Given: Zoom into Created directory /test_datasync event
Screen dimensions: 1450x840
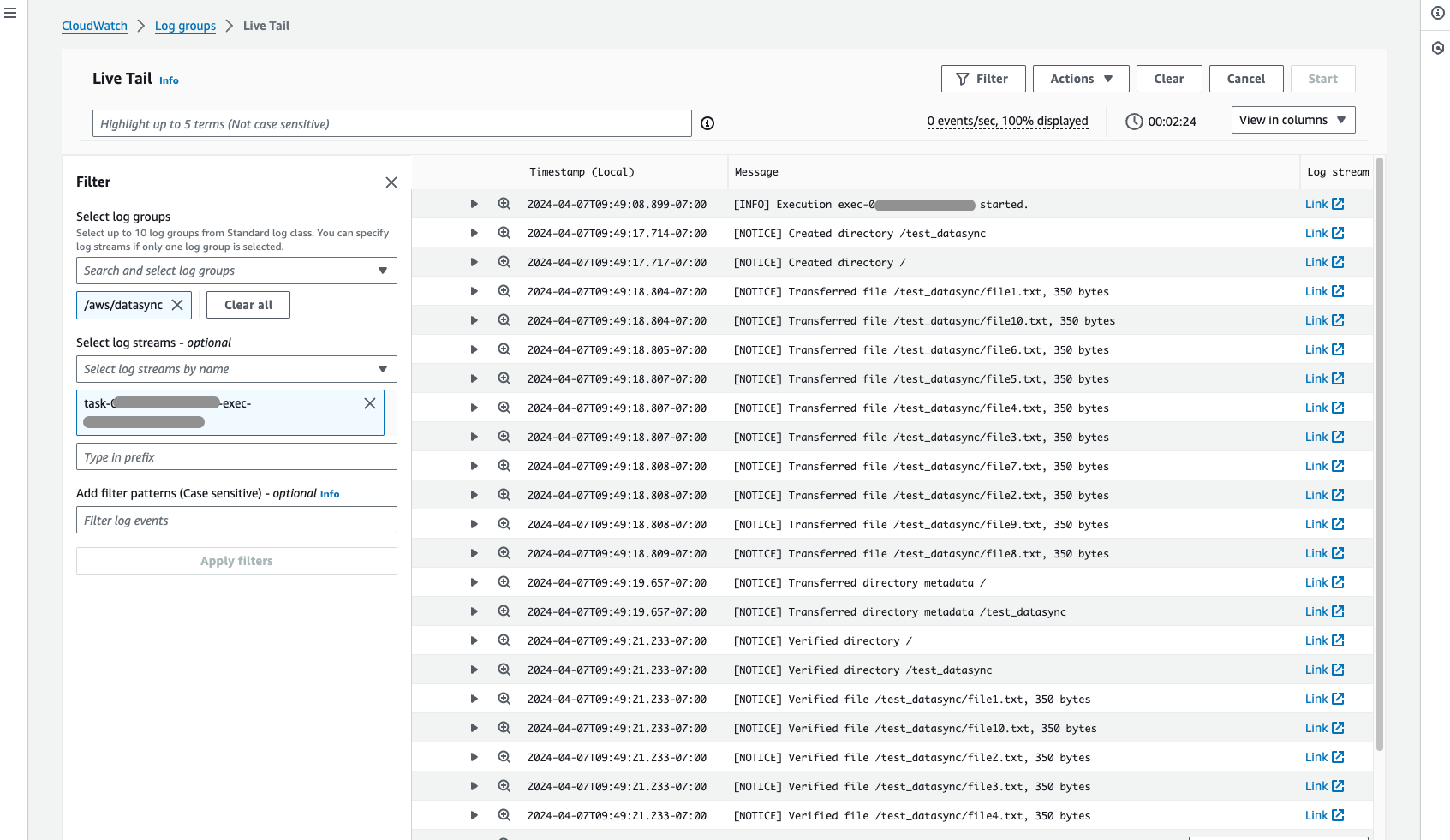Looking at the screenshot, I should coord(504,233).
